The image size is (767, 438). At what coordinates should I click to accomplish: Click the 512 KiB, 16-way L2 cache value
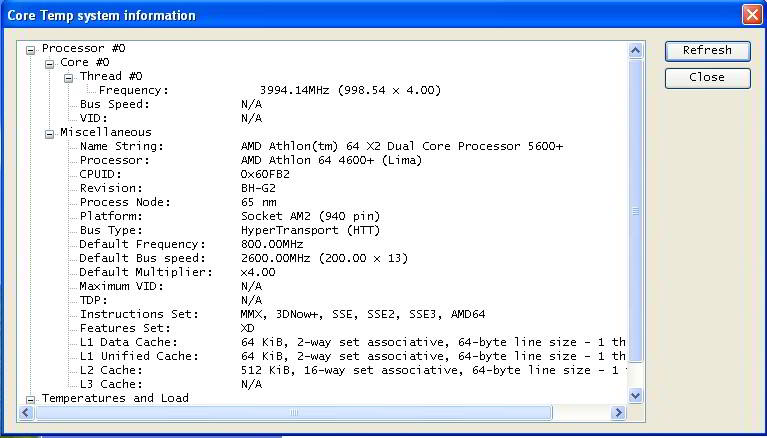pos(433,370)
